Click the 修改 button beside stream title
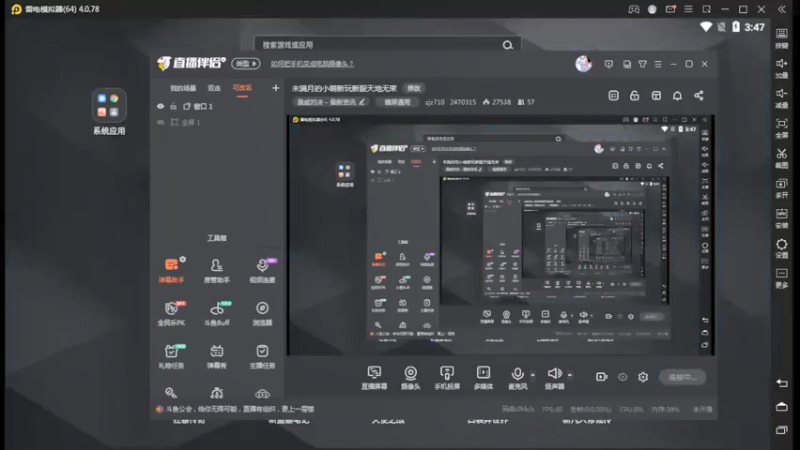This screenshot has width=800, height=450. 414,88
